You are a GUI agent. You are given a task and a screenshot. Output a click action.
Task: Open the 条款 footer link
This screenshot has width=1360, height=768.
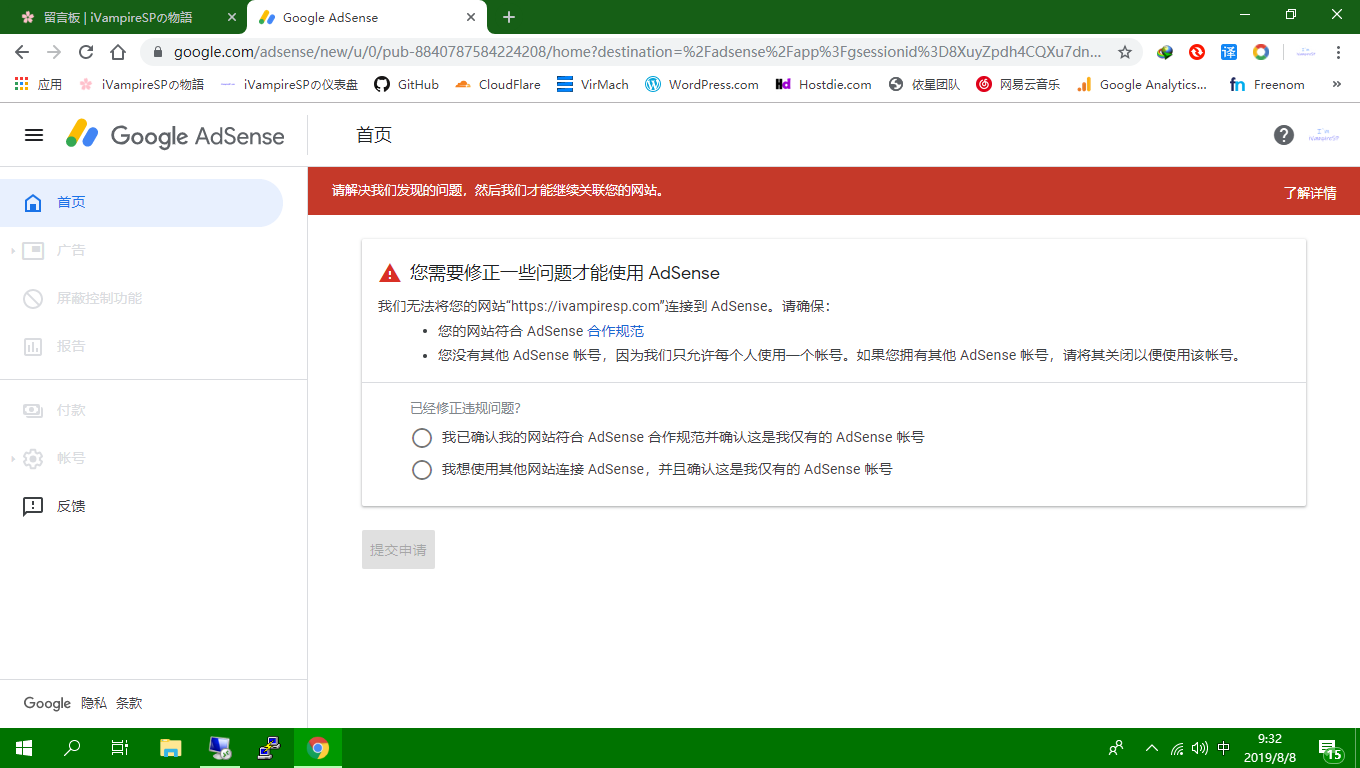pyautogui.click(x=129, y=704)
